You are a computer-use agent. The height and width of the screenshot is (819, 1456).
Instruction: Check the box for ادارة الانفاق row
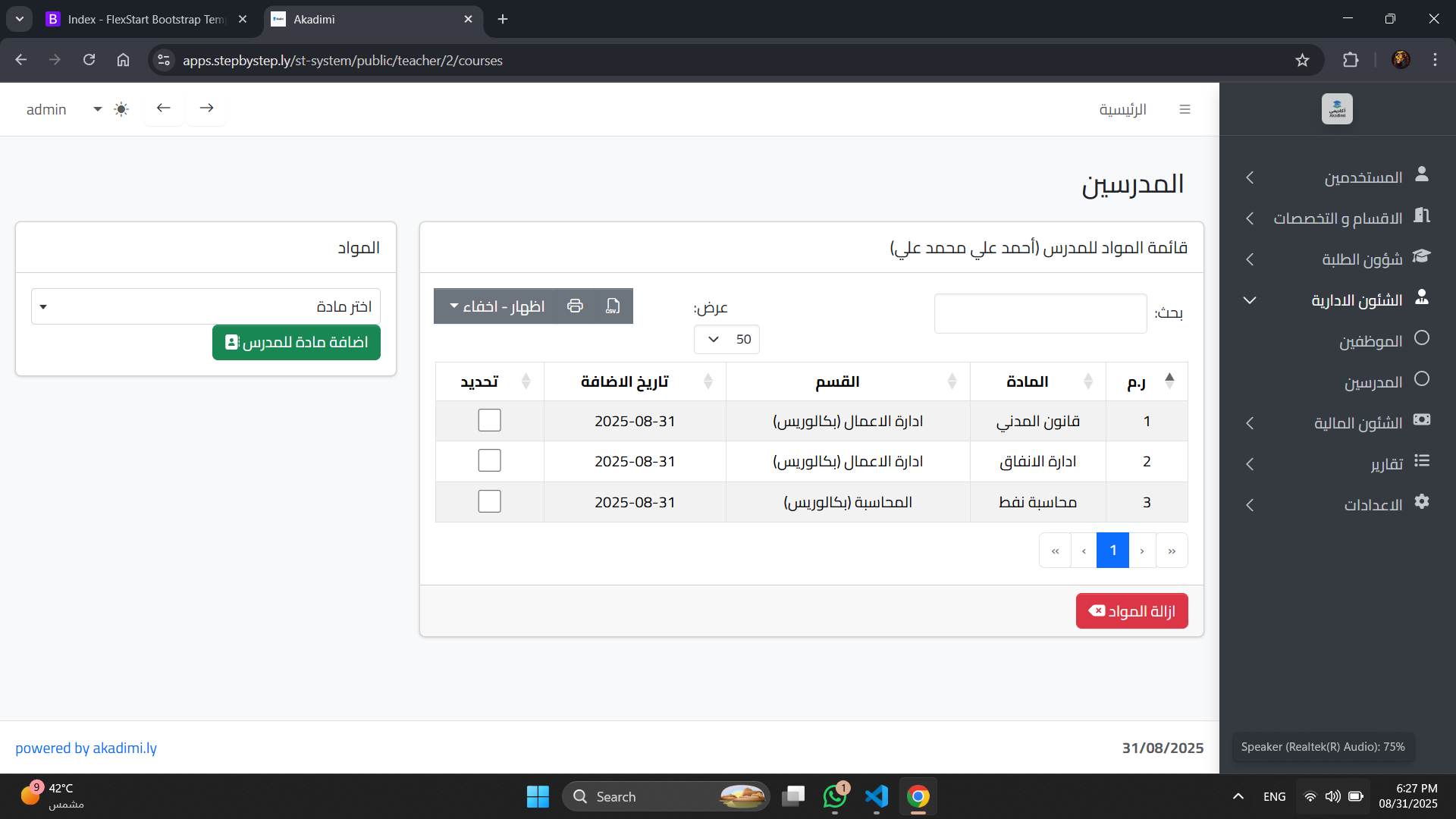pyautogui.click(x=489, y=460)
